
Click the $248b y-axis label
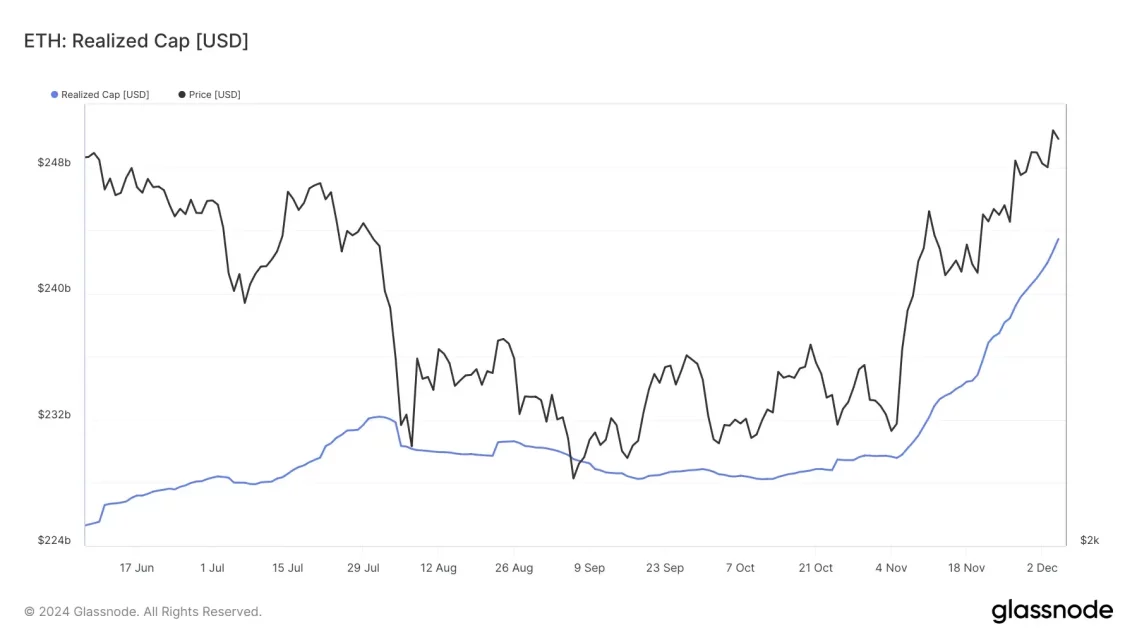click(x=54, y=162)
